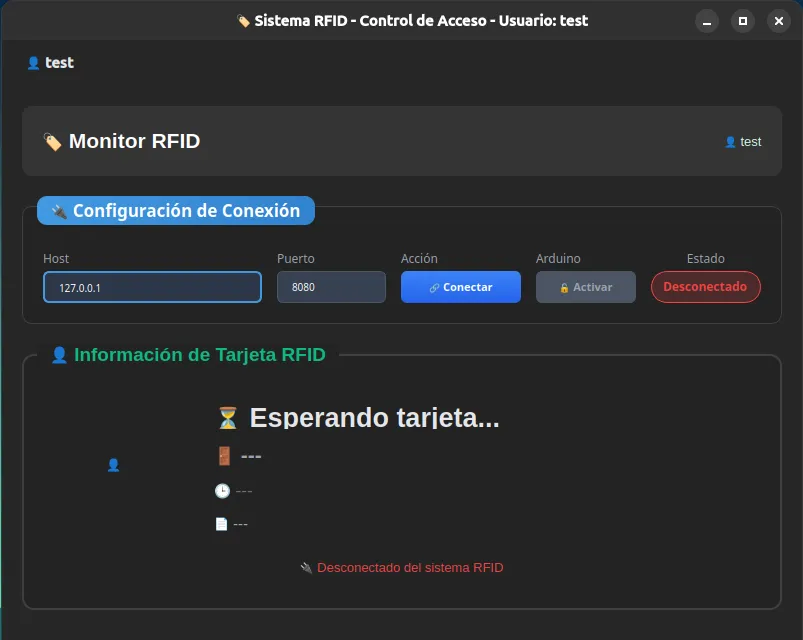This screenshot has width=803, height=640.
Task: Focus the Puerto field containing 8080
Action: [x=331, y=287]
